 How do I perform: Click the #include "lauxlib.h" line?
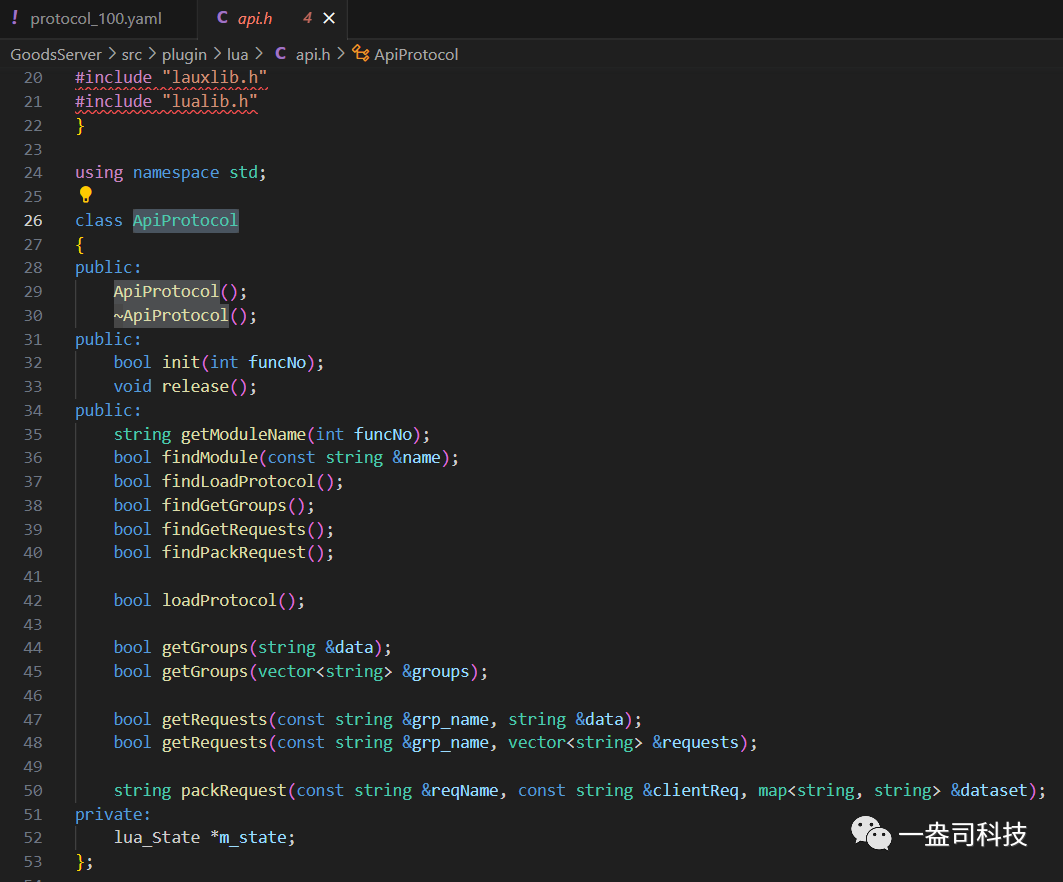(171, 77)
